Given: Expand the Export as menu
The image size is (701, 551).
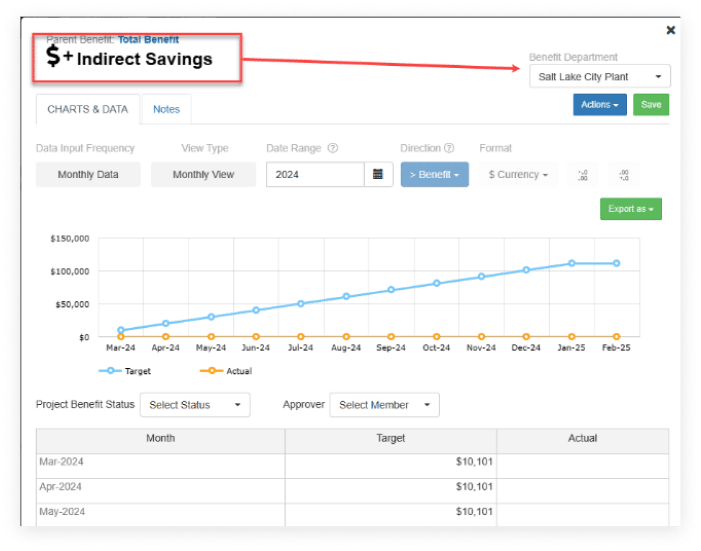Looking at the screenshot, I should pyautogui.click(x=630, y=209).
